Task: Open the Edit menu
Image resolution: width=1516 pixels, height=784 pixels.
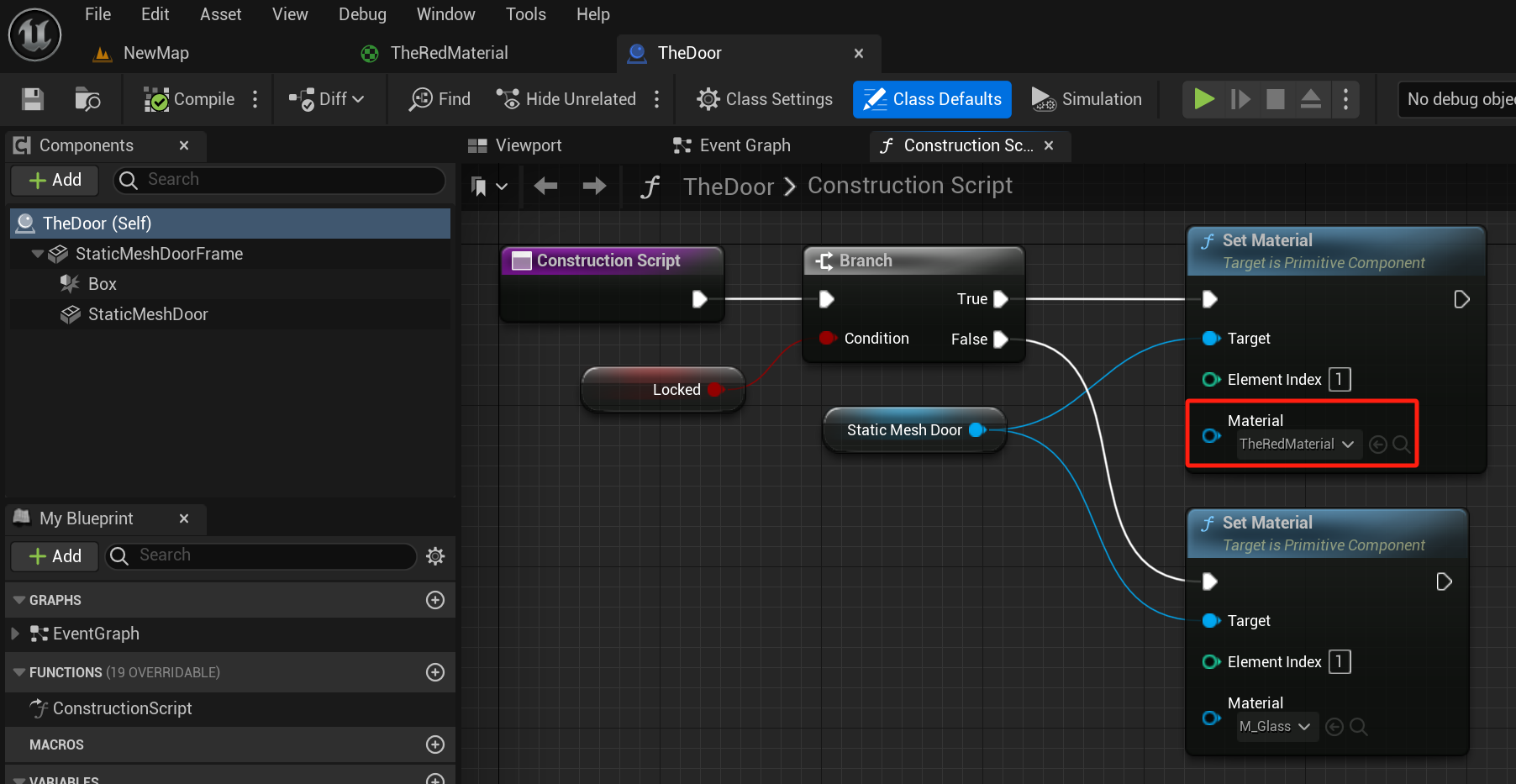Action: 155,14
